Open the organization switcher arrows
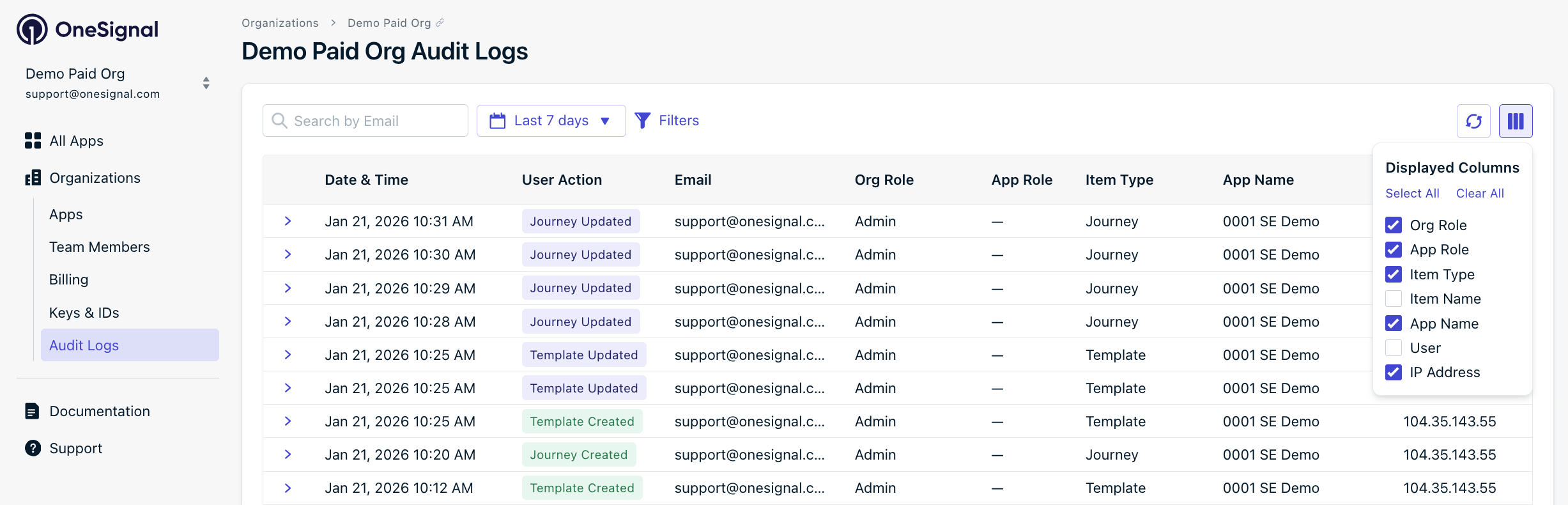Viewport: 1568px width, 505px height. [206, 83]
